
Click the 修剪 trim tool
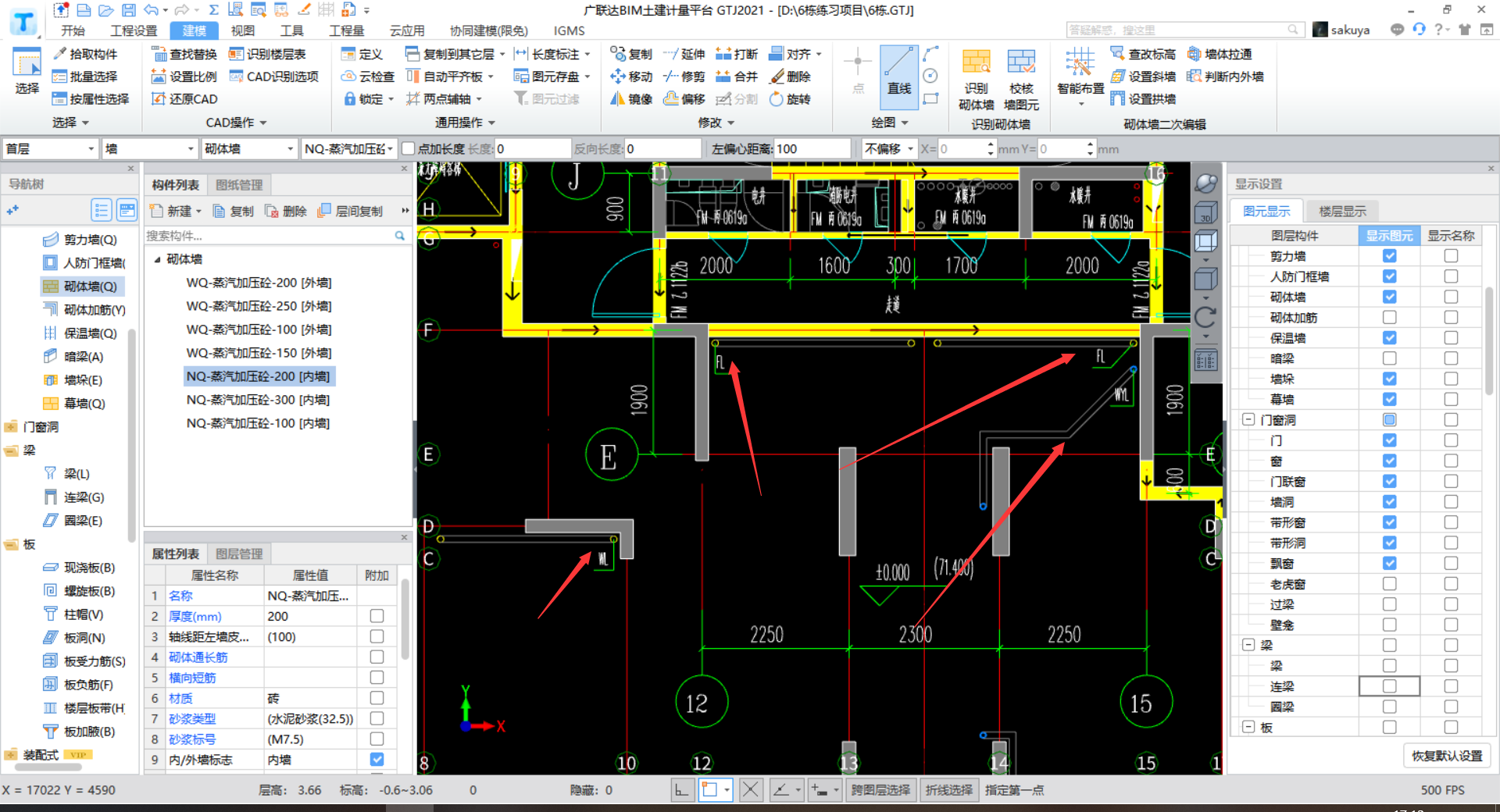684,77
